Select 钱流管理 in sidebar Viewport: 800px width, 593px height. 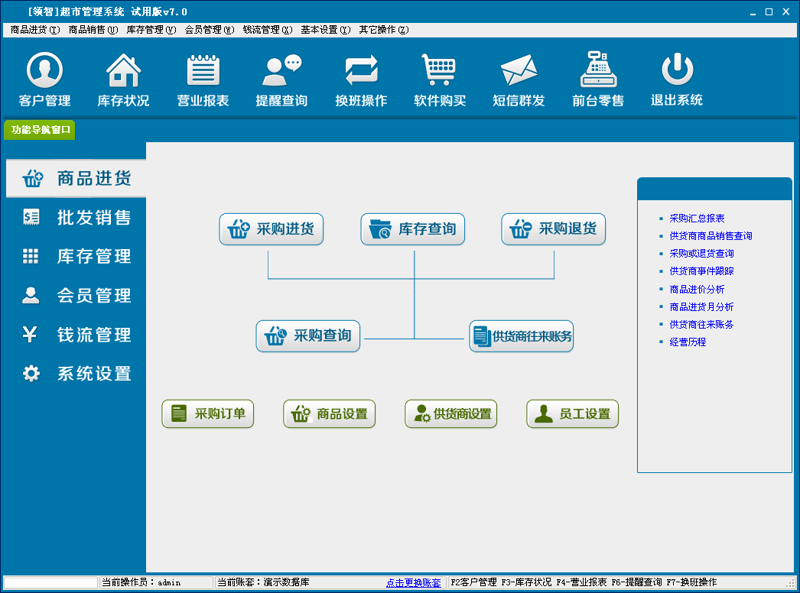pyautogui.click(x=76, y=335)
